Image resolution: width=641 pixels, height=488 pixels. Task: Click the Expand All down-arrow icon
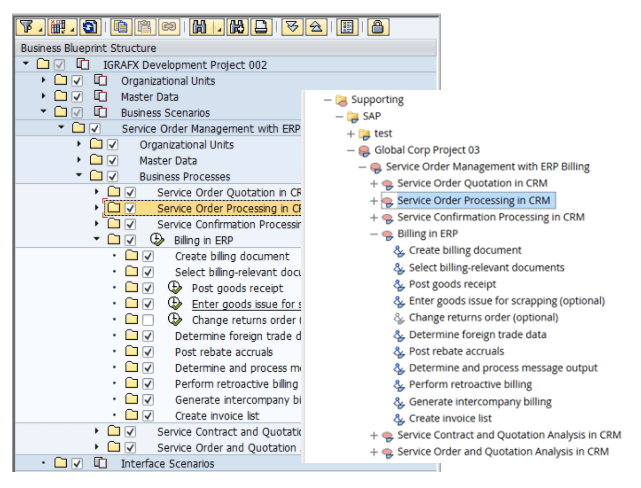tap(292, 27)
